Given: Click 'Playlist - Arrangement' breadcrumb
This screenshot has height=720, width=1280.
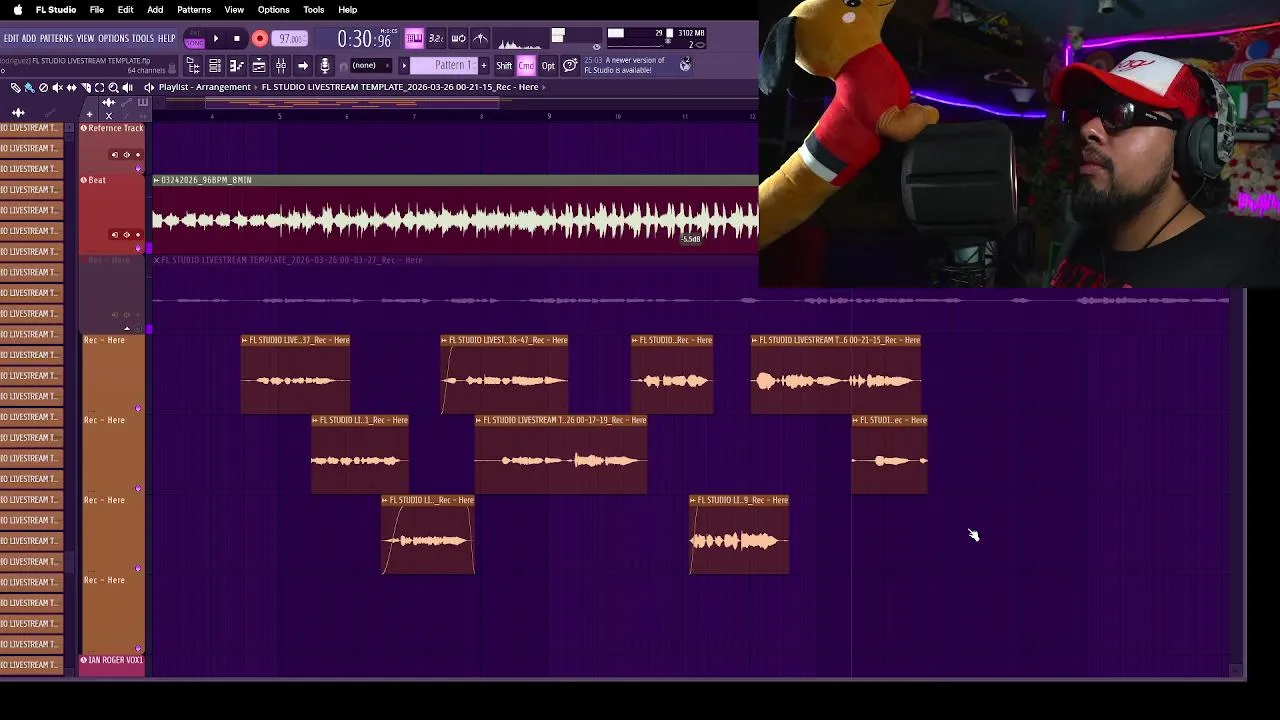Looking at the screenshot, I should pyautogui.click(x=204, y=87).
